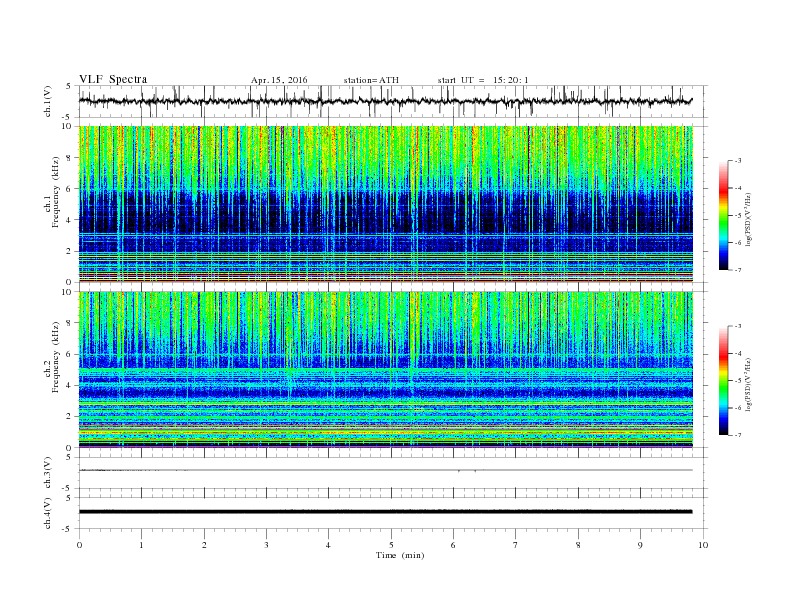
Task: Click the "8" kHz tick on ch.1 spectrogram axis
Action: tap(70, 158)
